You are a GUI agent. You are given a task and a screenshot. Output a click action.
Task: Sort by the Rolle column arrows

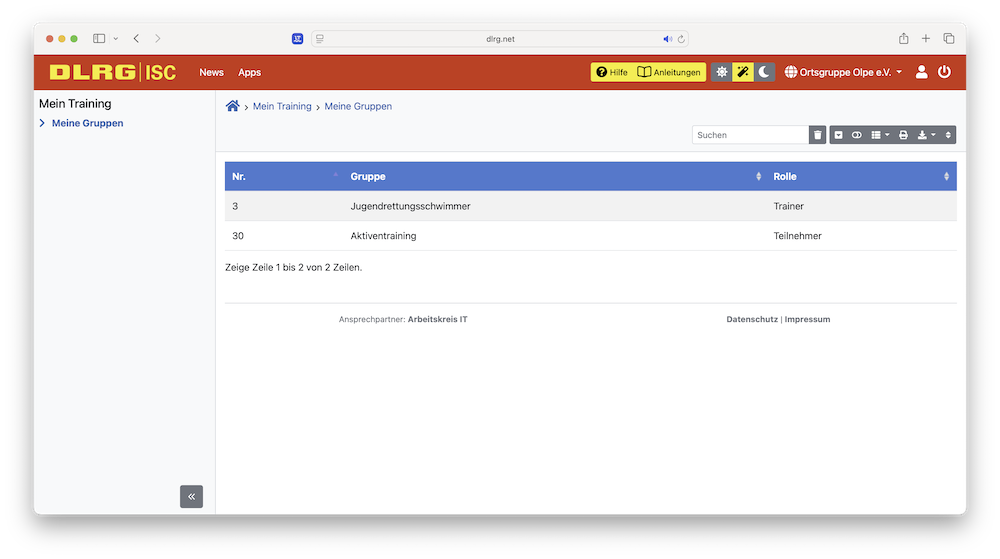click(x=946, y=177)
